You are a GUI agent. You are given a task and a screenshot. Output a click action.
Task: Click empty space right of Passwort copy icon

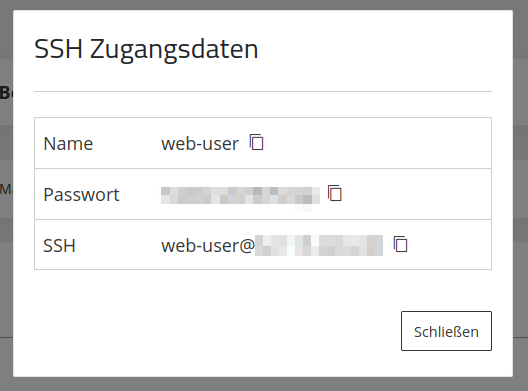[417, 194]
